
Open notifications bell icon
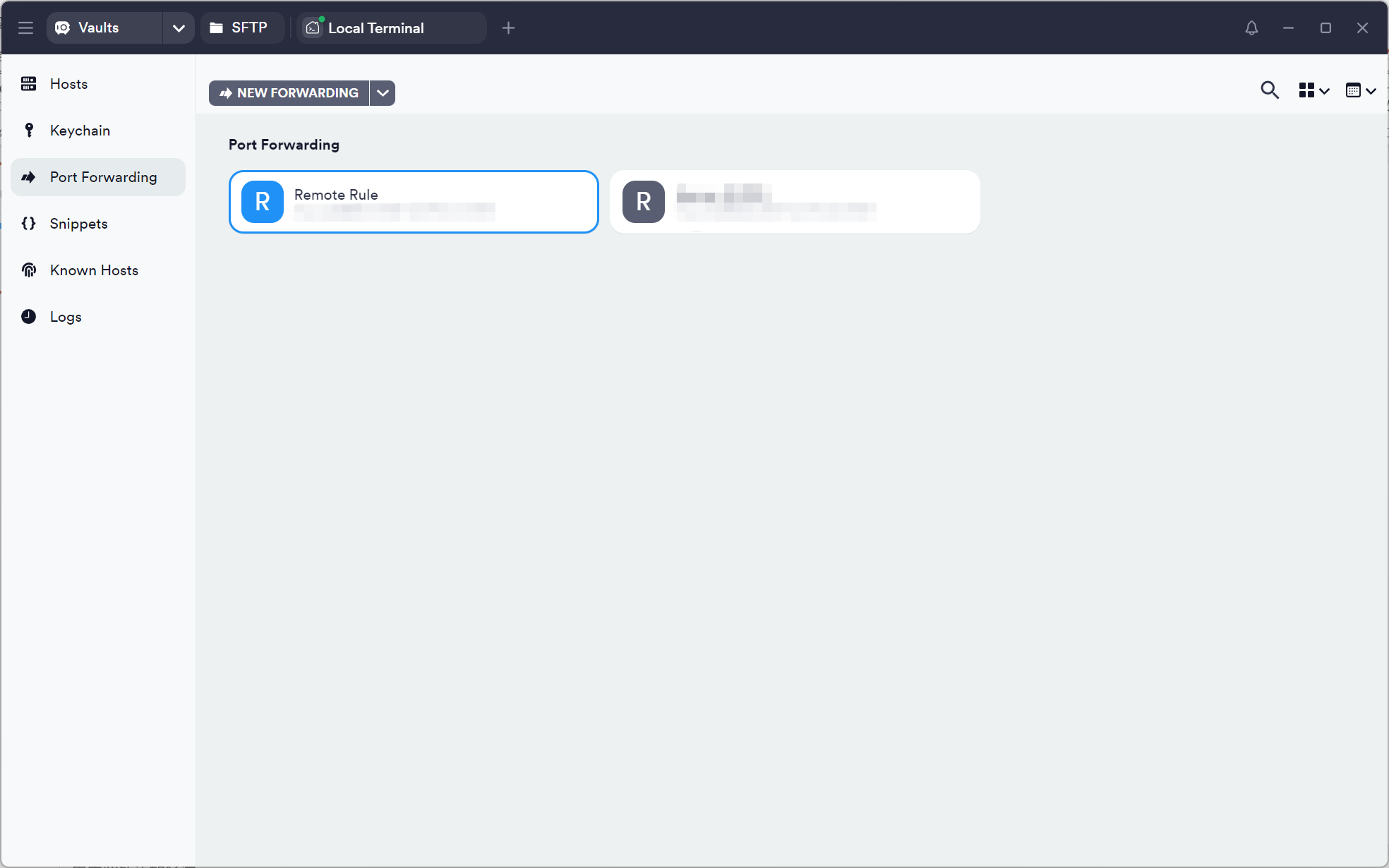1251,28
